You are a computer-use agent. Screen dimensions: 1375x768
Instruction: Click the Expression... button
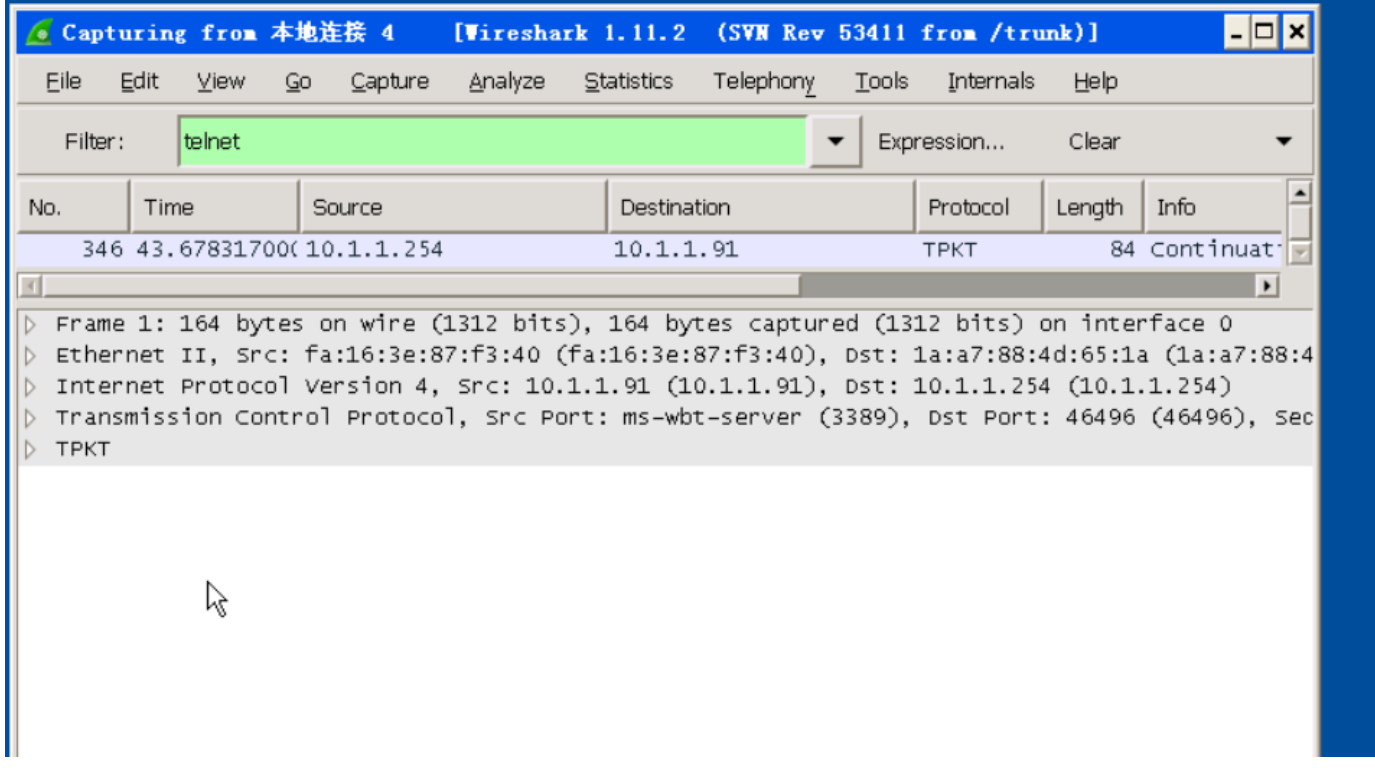click(x=941, y=142)
